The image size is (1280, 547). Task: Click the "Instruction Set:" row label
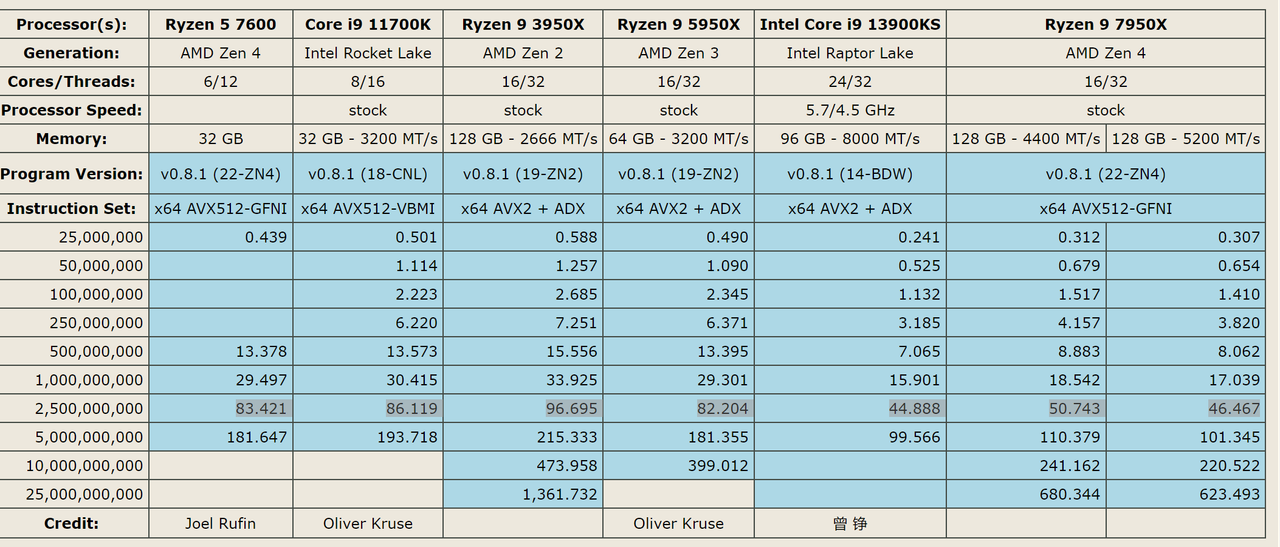coord(71,208)
